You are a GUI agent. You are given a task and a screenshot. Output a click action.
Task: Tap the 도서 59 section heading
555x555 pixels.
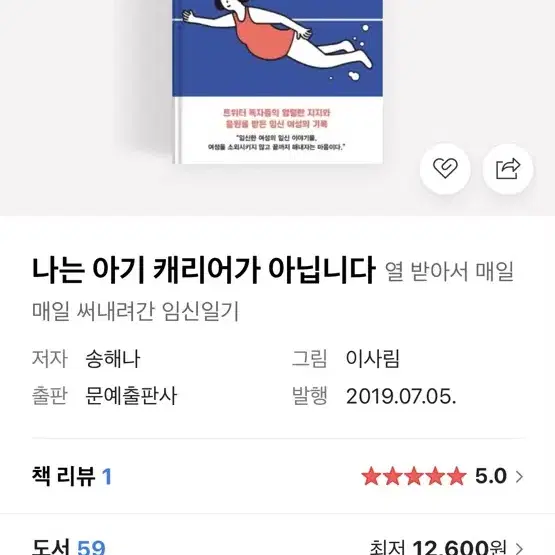point(69,547)
